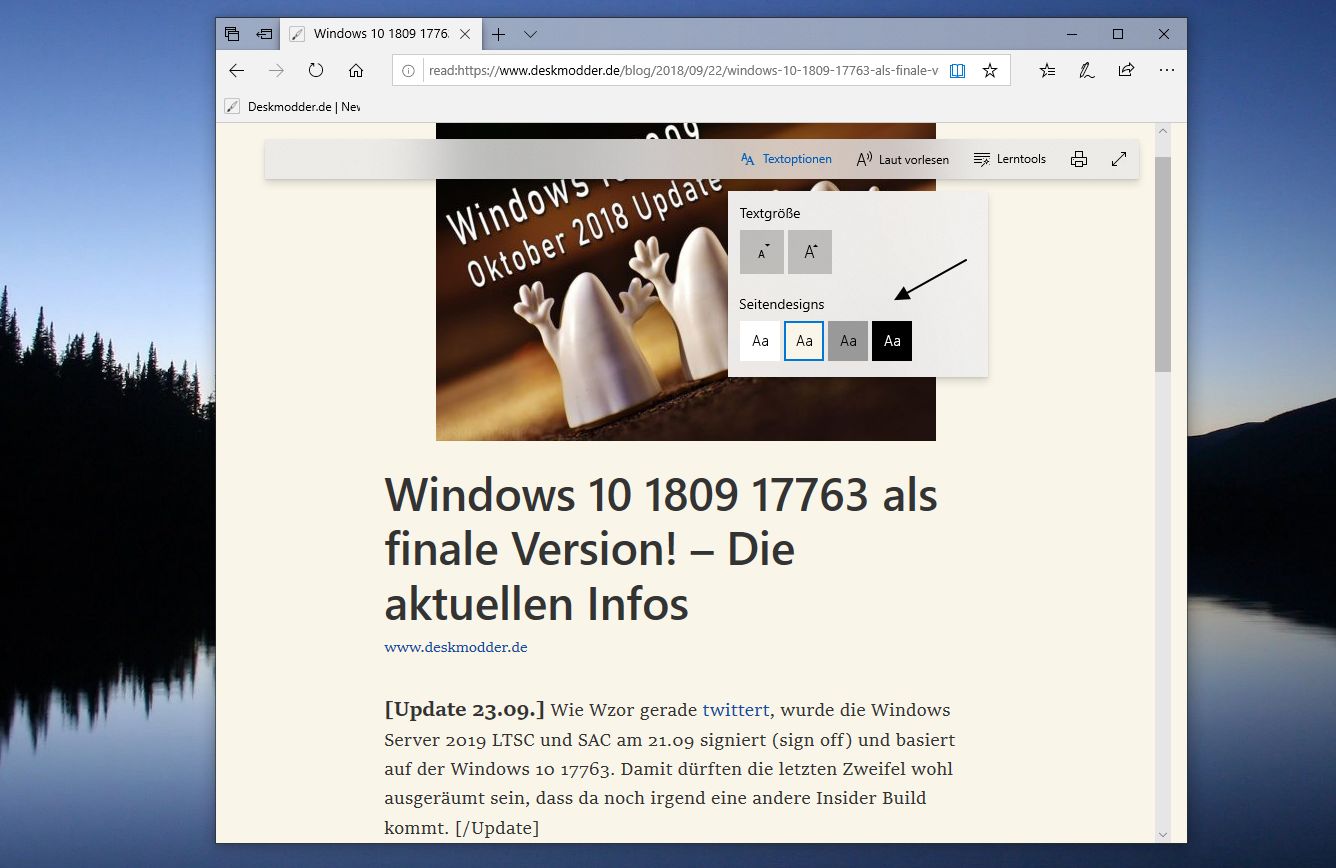The width and height of the screenshot is (1336, 868).
Task: Click the Forward navigation arrow
Action: pyautogui.click(x=277, y=70)
